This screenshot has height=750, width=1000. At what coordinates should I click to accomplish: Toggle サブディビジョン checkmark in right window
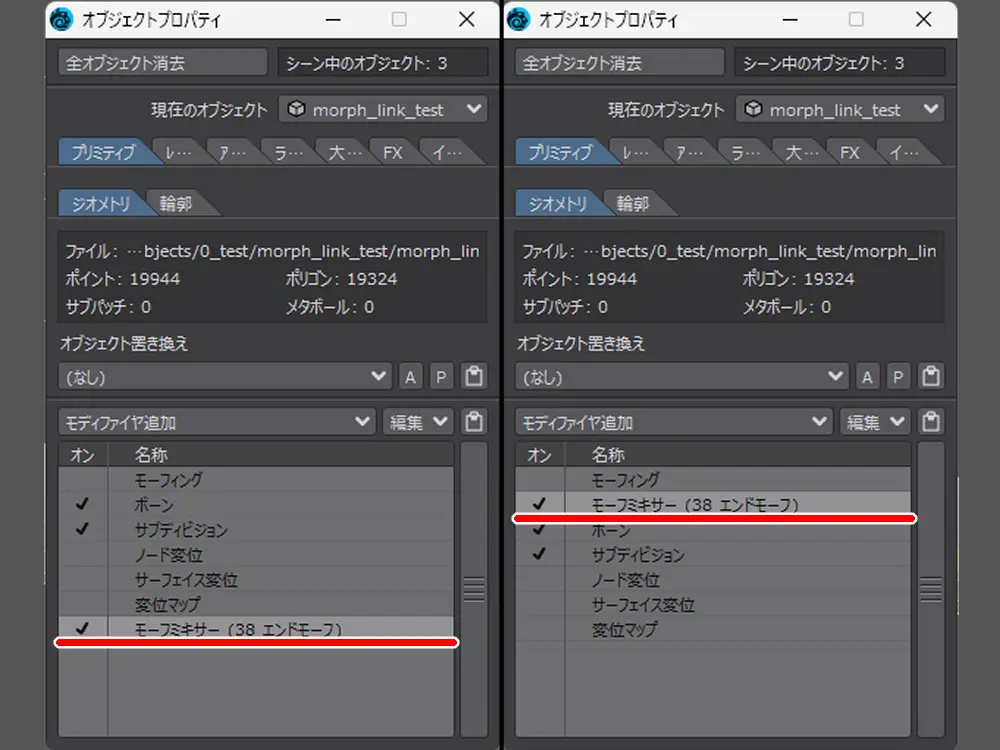tap(539, 554)
